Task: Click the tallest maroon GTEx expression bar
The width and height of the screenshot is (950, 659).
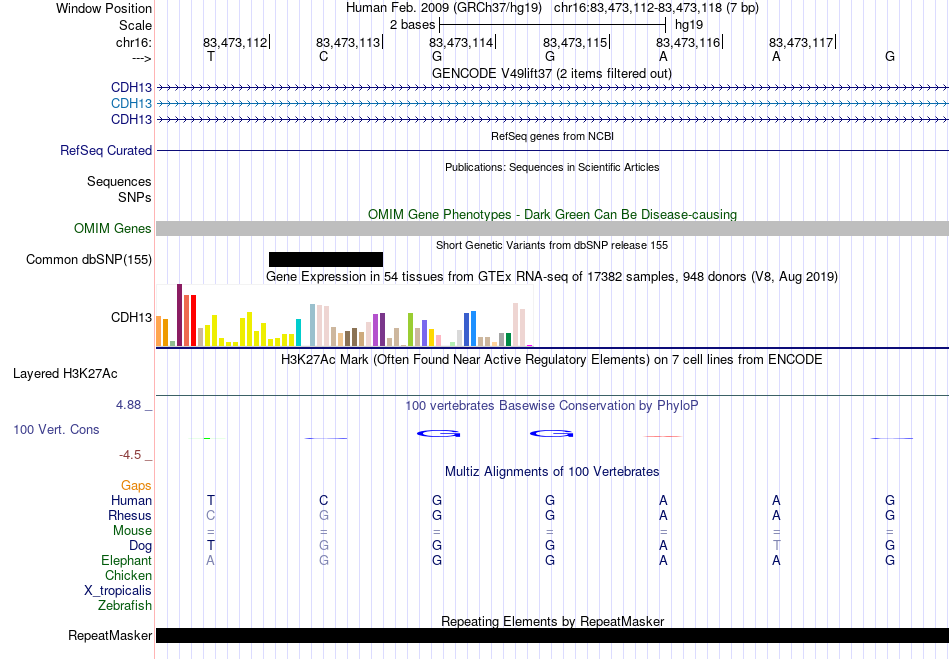Action: (179, 315)
